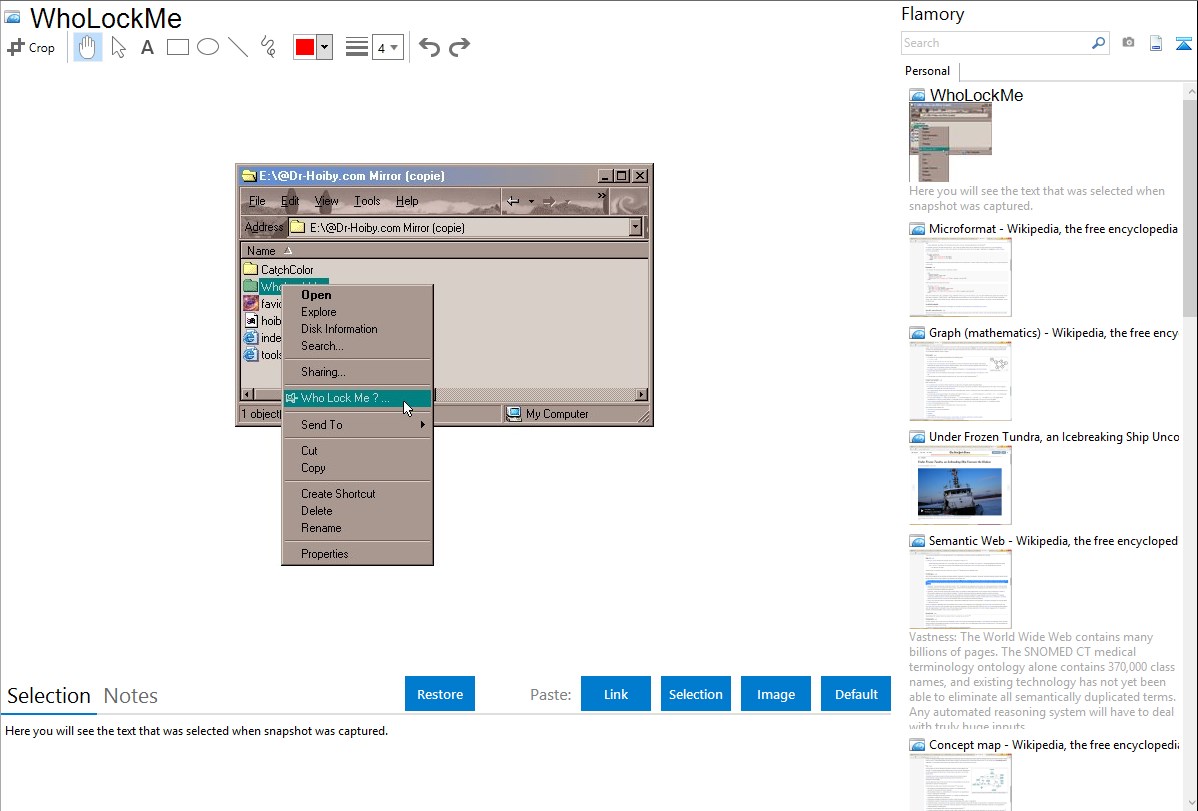
Task: Switch to the Notes tab
Action: point(131,696)
